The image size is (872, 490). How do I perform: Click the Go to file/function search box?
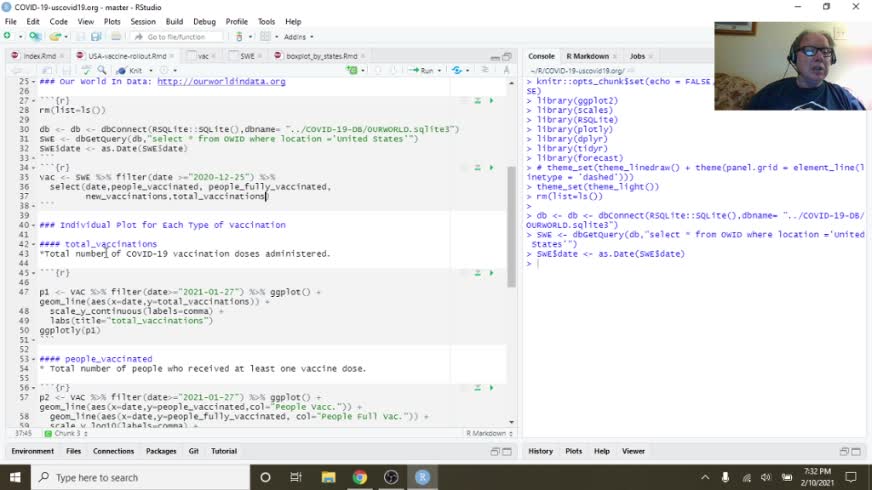(177, 37)
